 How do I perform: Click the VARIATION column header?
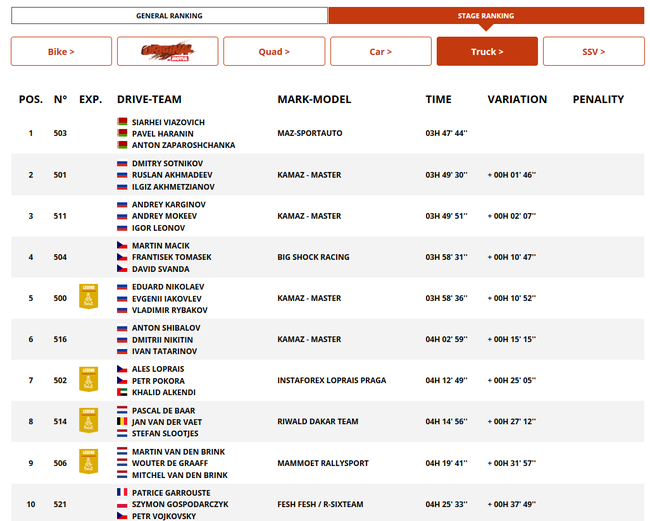pos(517,99)
